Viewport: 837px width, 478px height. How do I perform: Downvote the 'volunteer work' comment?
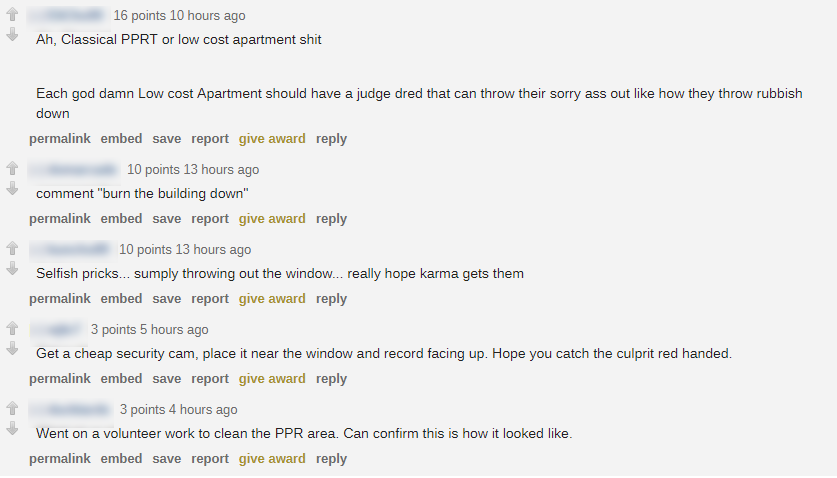pos(12,428)
